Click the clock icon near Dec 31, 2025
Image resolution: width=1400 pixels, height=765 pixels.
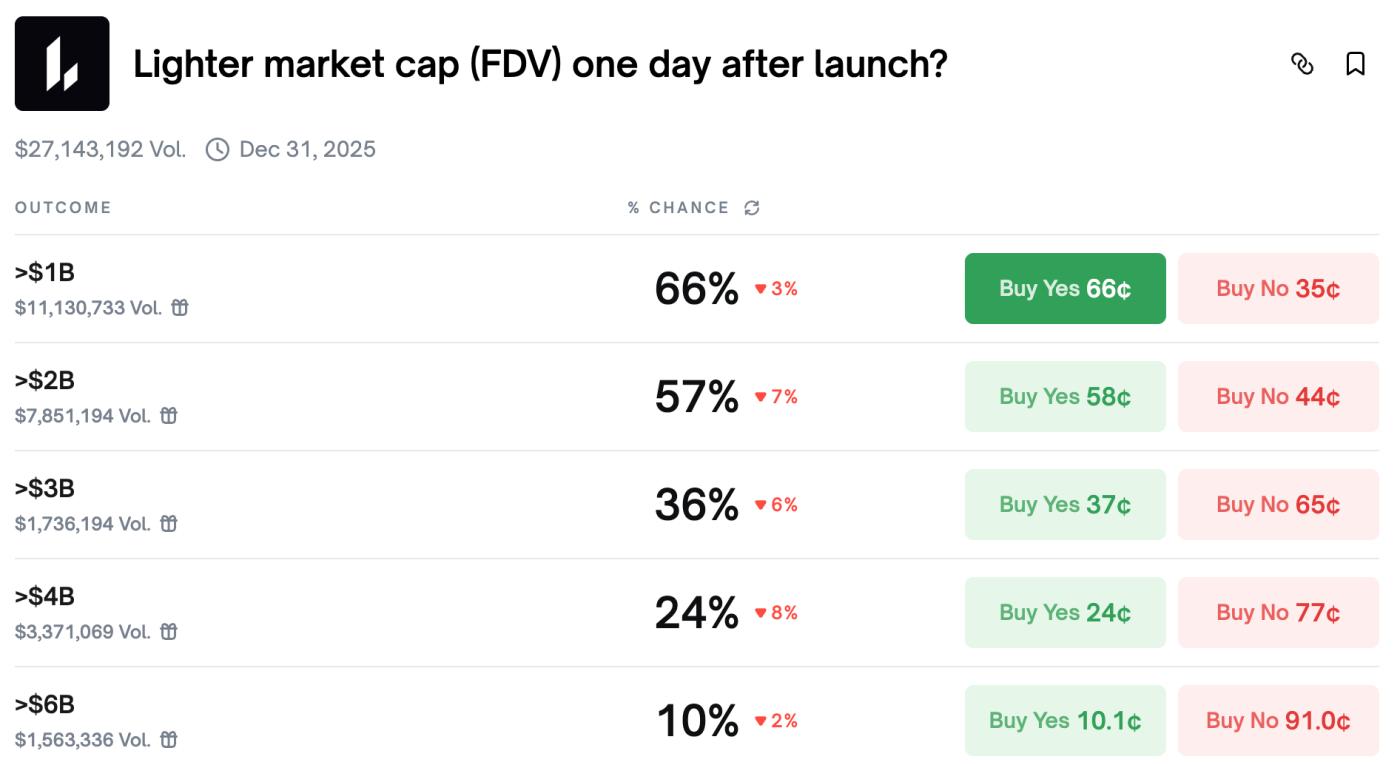pos(217,150)
